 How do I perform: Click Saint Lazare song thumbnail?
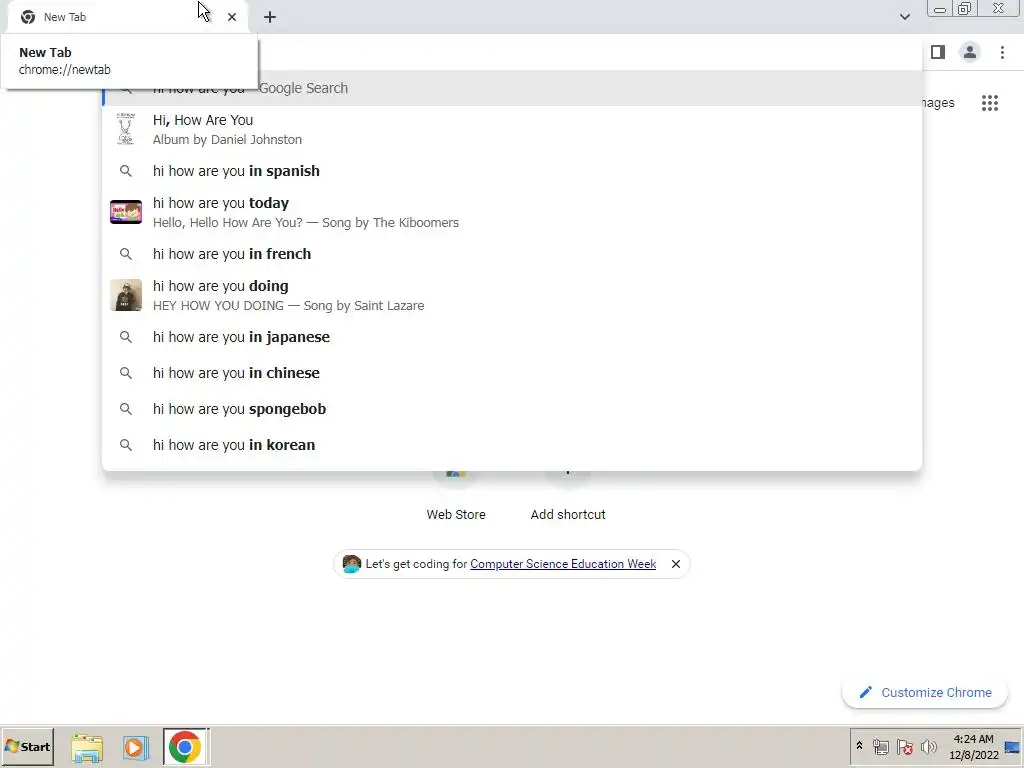pyautogui.click(x=125, y=295)
